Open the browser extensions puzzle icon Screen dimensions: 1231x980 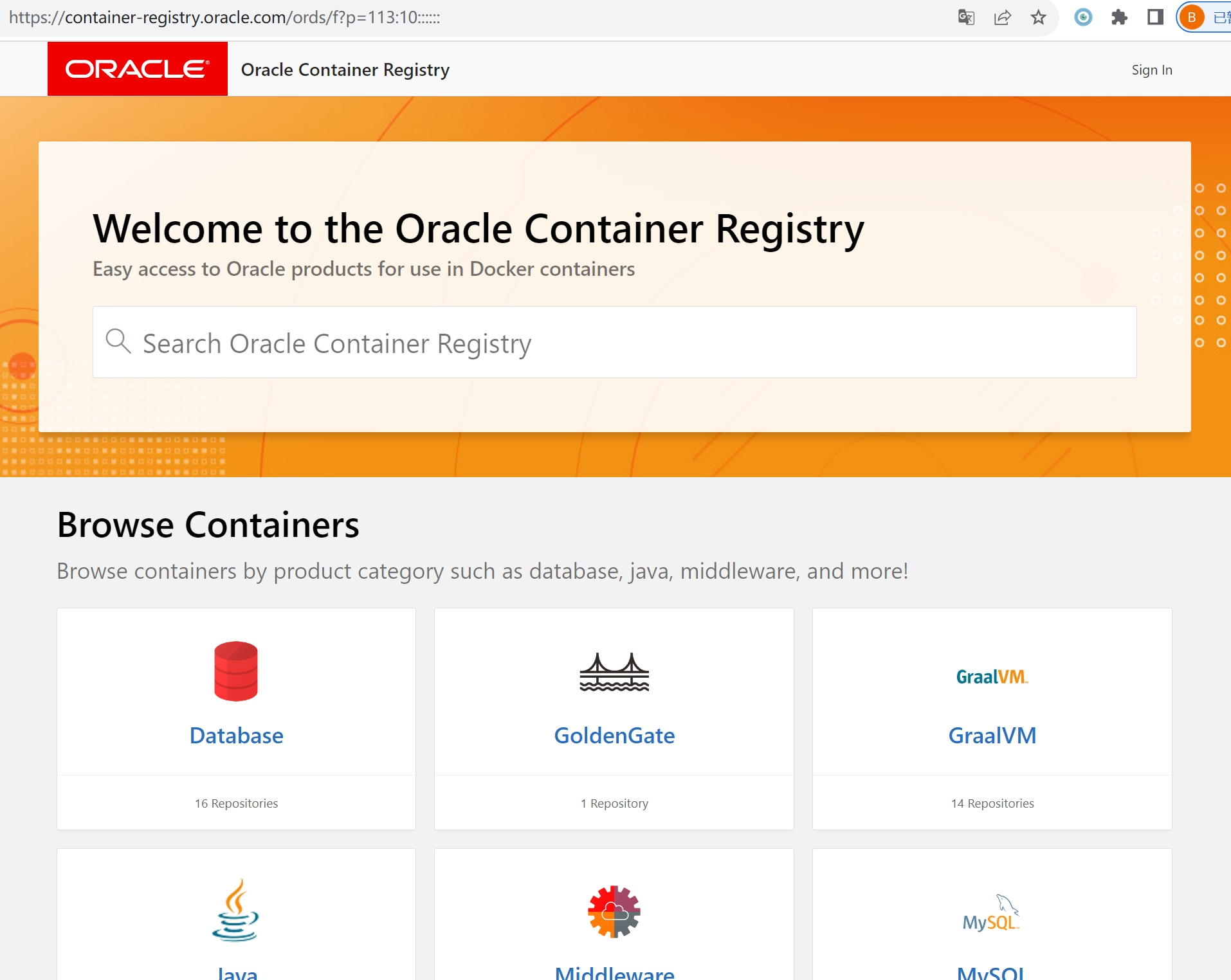point(1120,17)
